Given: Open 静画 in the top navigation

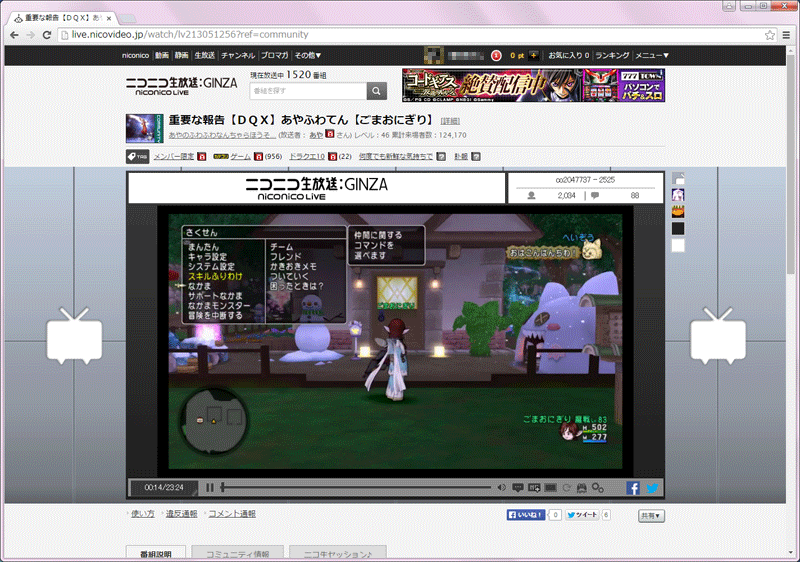Looking at the screenshot, I should (182, 55).
